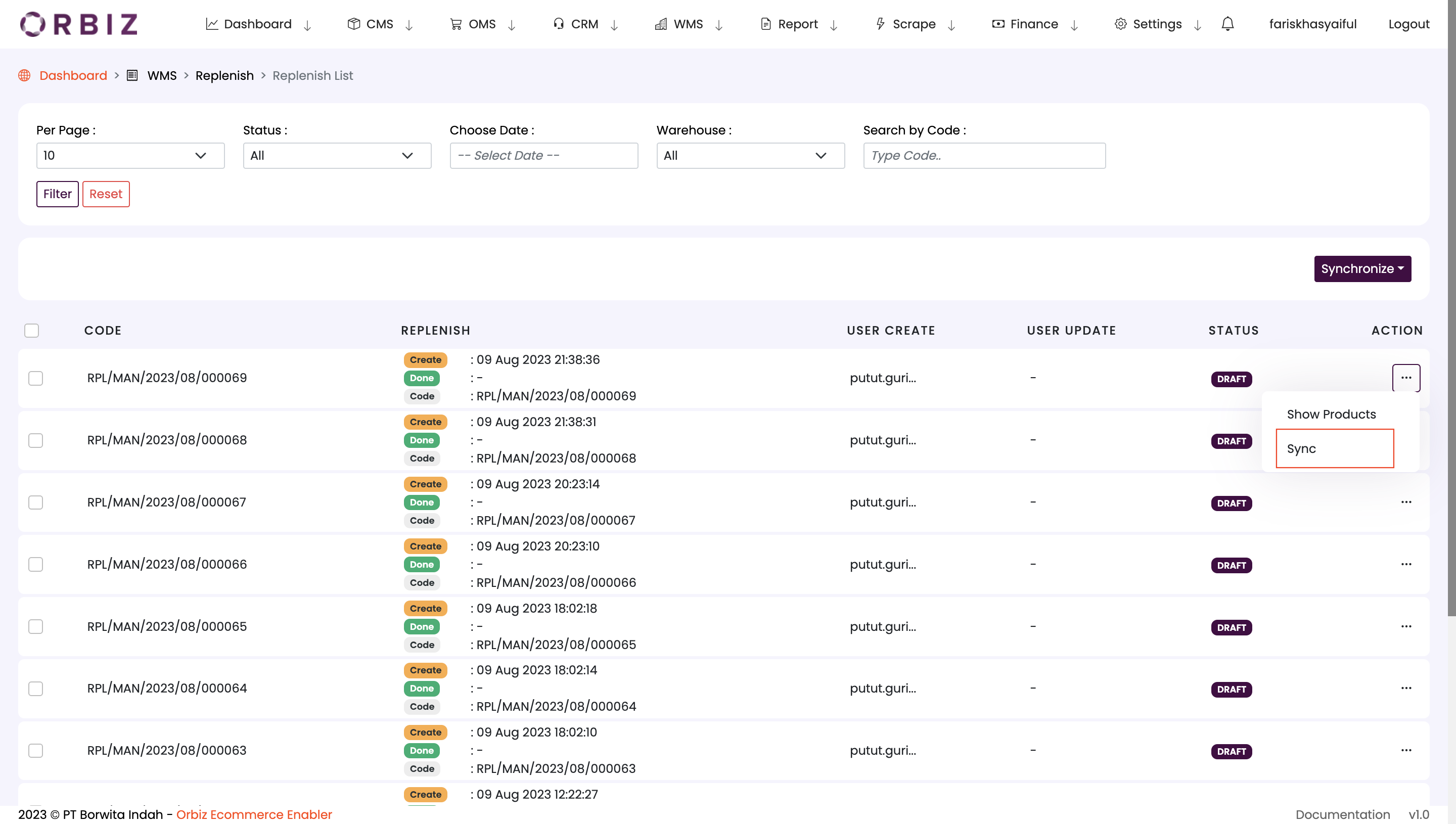The width and height of the screenshot is (1456, 824).
Task: Click the CRM headset icon
Action: click(x=559, y=24)
